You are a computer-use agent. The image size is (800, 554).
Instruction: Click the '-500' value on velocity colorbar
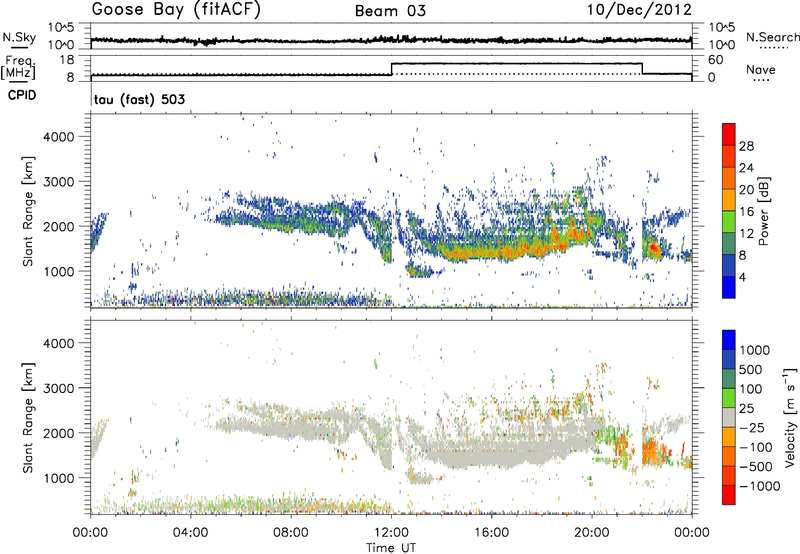tap(755, 467)
